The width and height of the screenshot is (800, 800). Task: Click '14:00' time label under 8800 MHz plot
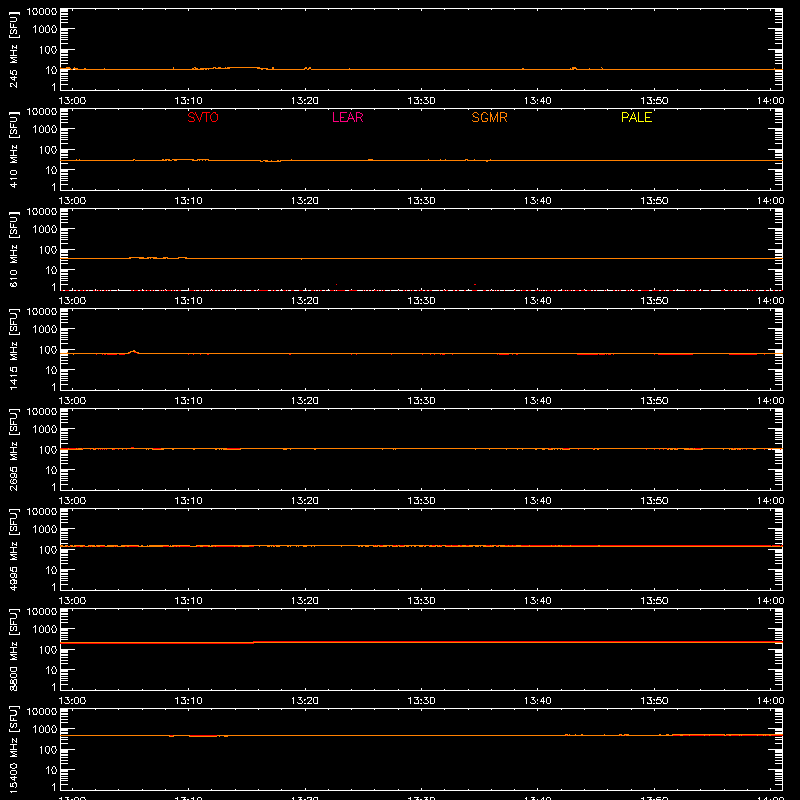click(770, 701)
